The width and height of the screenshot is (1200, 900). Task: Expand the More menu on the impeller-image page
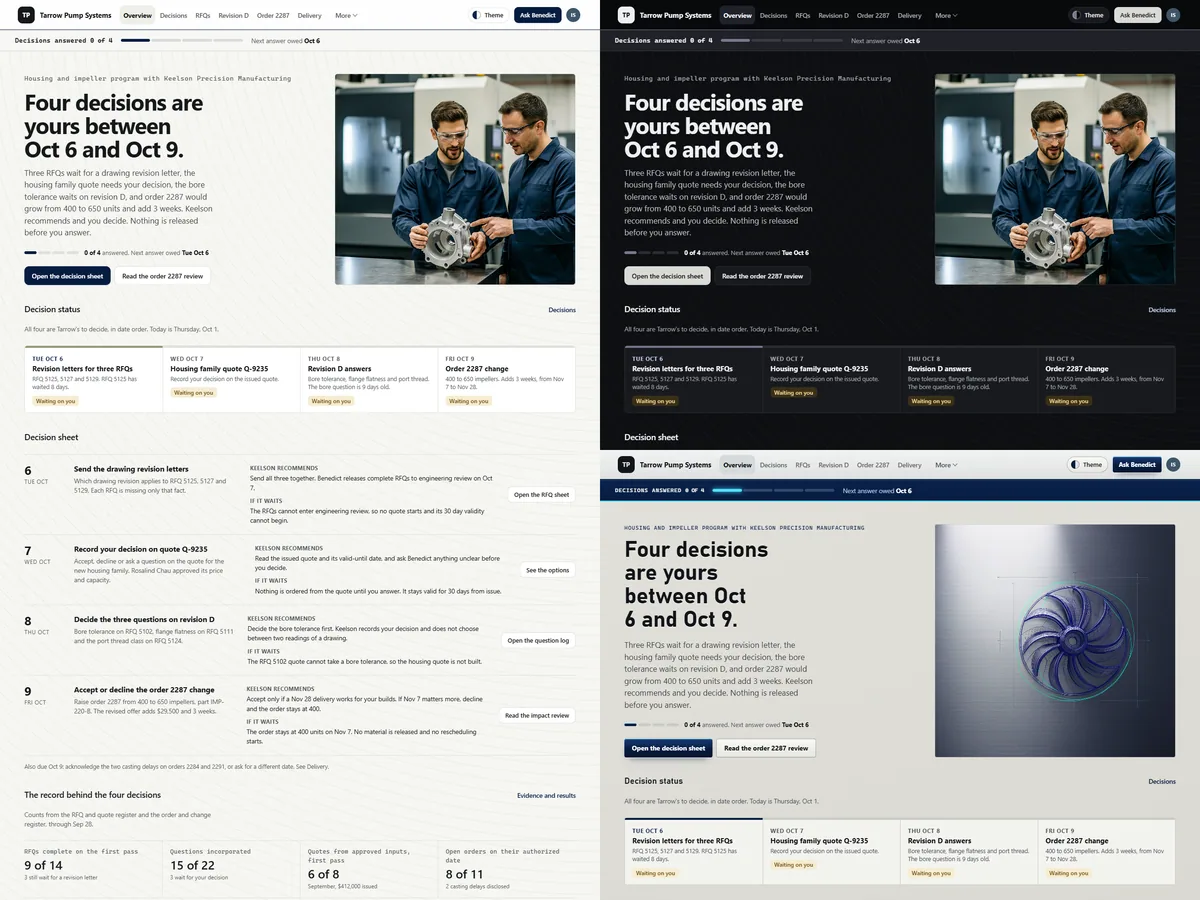pyautogui.click(x=946, y=465)
